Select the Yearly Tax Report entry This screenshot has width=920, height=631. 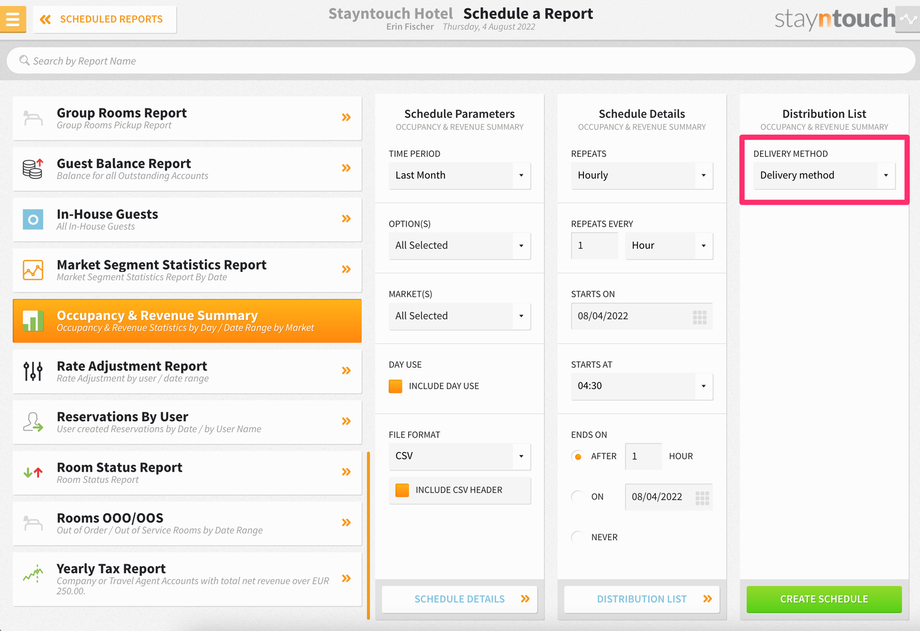[187, 579]
